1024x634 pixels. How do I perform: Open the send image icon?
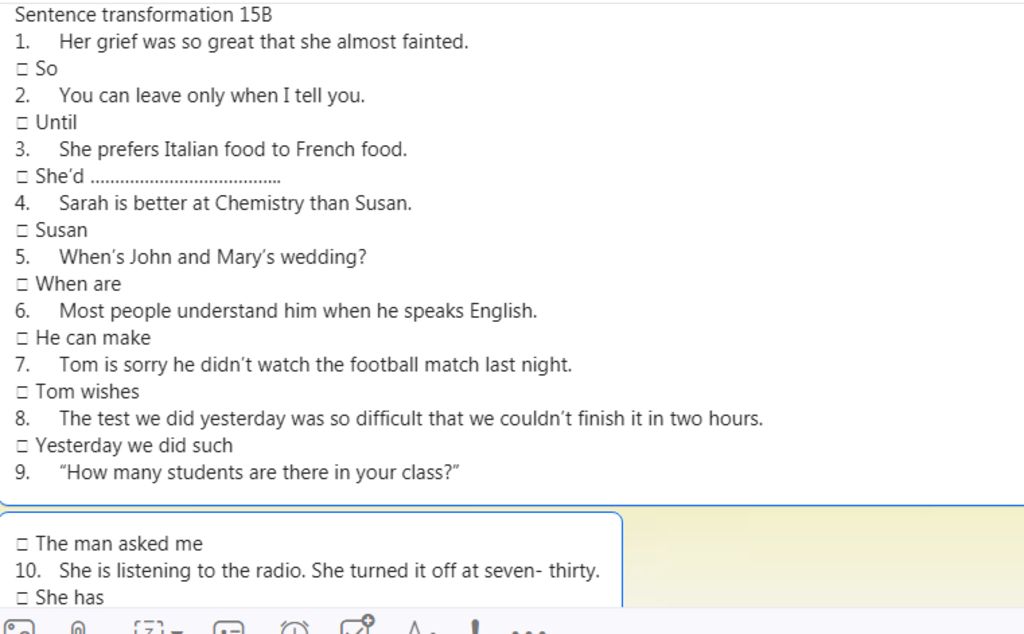pyautogui.click(x=19, y=627)
